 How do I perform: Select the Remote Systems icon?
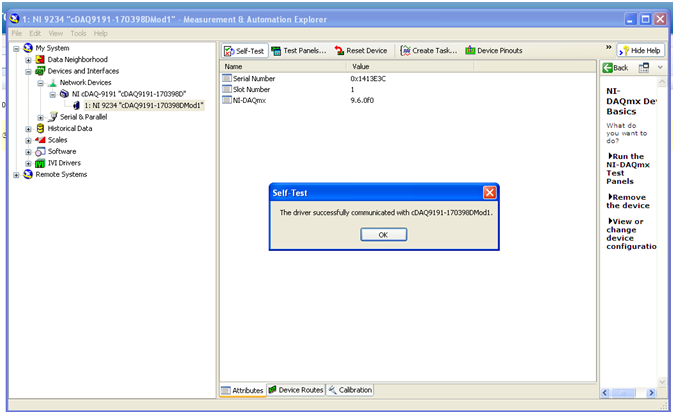[x=28, y=174]
